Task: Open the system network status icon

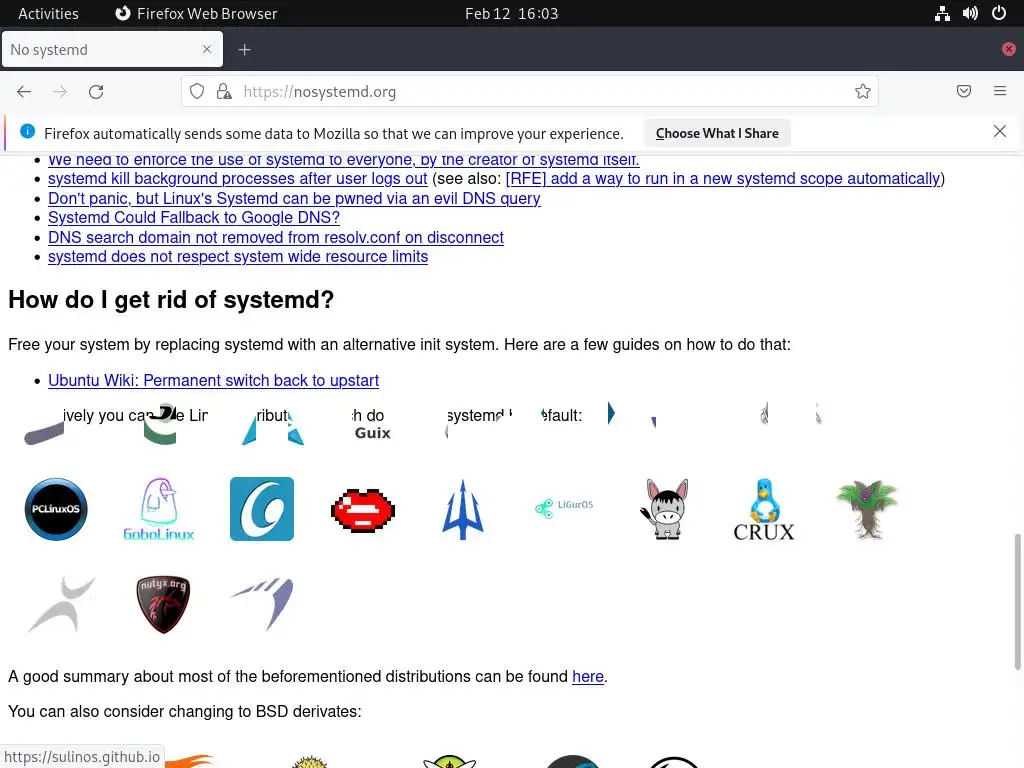Action: (x=942, y=13)
